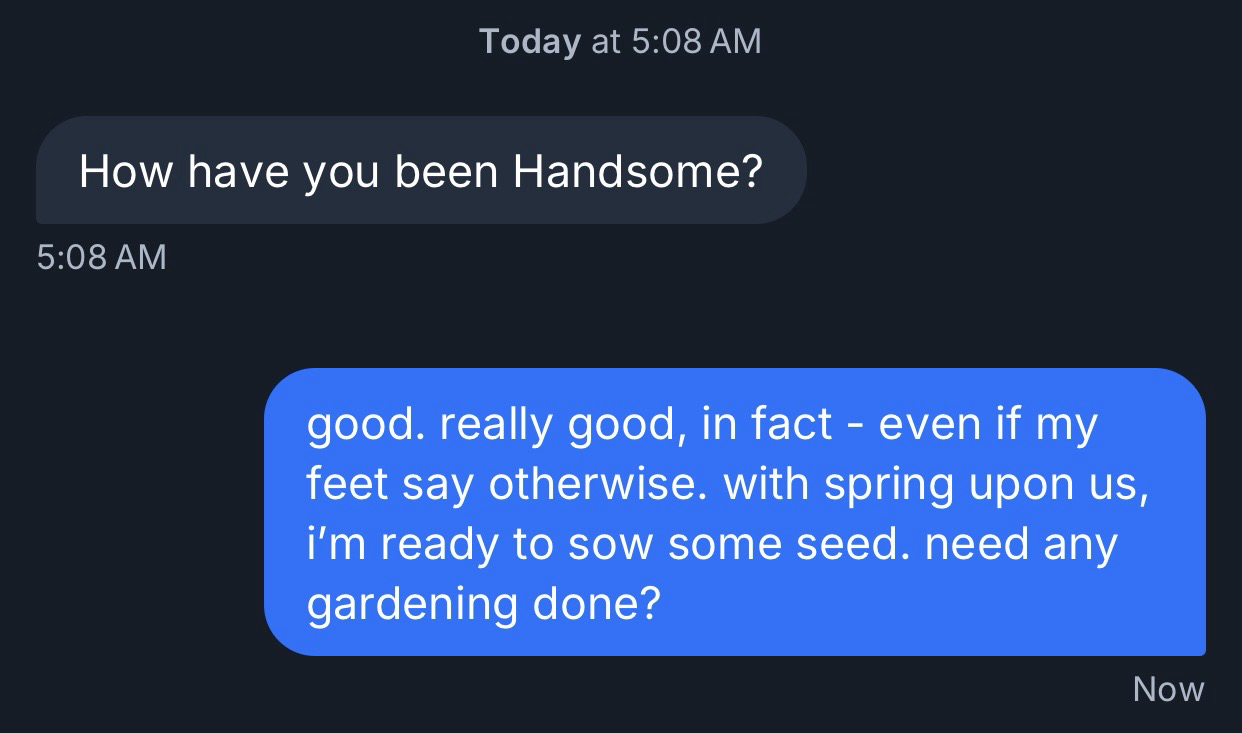Click "gardening done?" in the sent message
The height and width of the screenshot is (733, 1242).
[483, 605]
